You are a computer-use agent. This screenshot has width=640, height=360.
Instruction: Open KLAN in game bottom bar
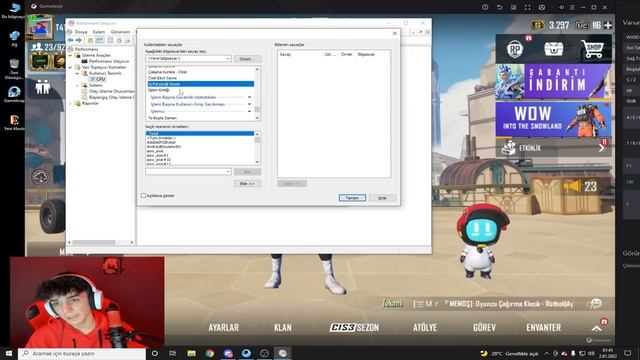pyautogui.click(x=282, y=327)
